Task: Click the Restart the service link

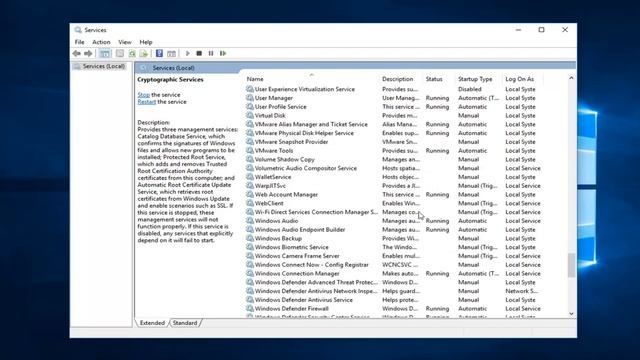Action: pyautogui.click(x=147, y=102)
